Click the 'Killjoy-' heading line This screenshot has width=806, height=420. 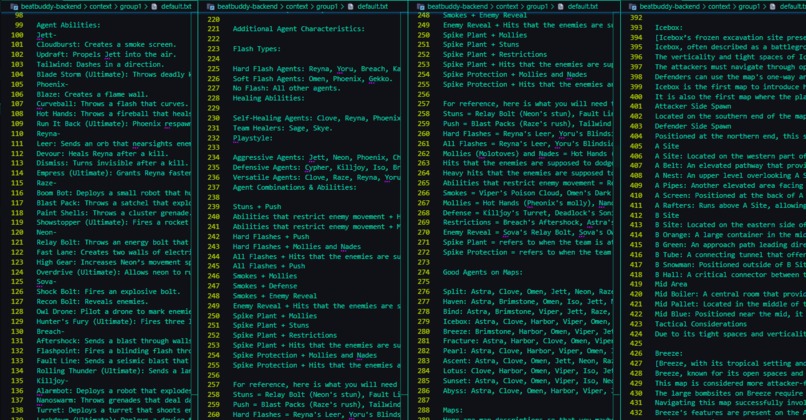(x=52, y=380)
